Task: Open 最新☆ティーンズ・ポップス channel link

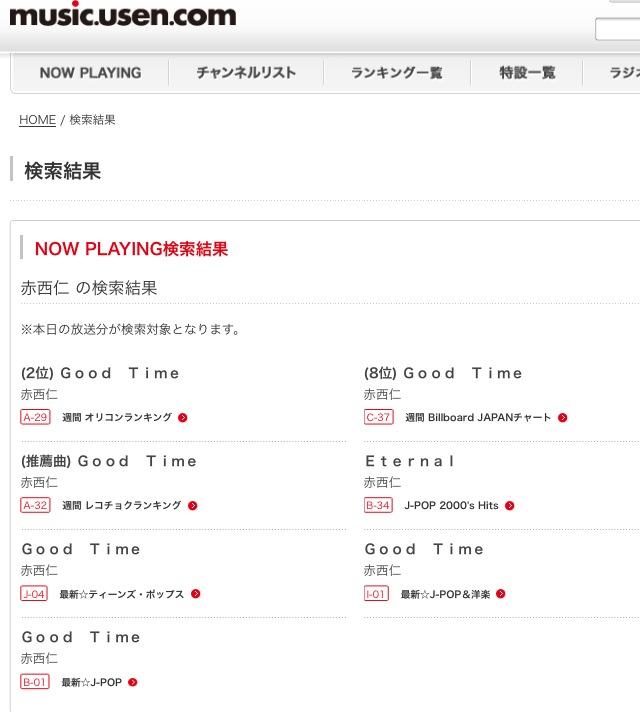Action: (122, 594)
